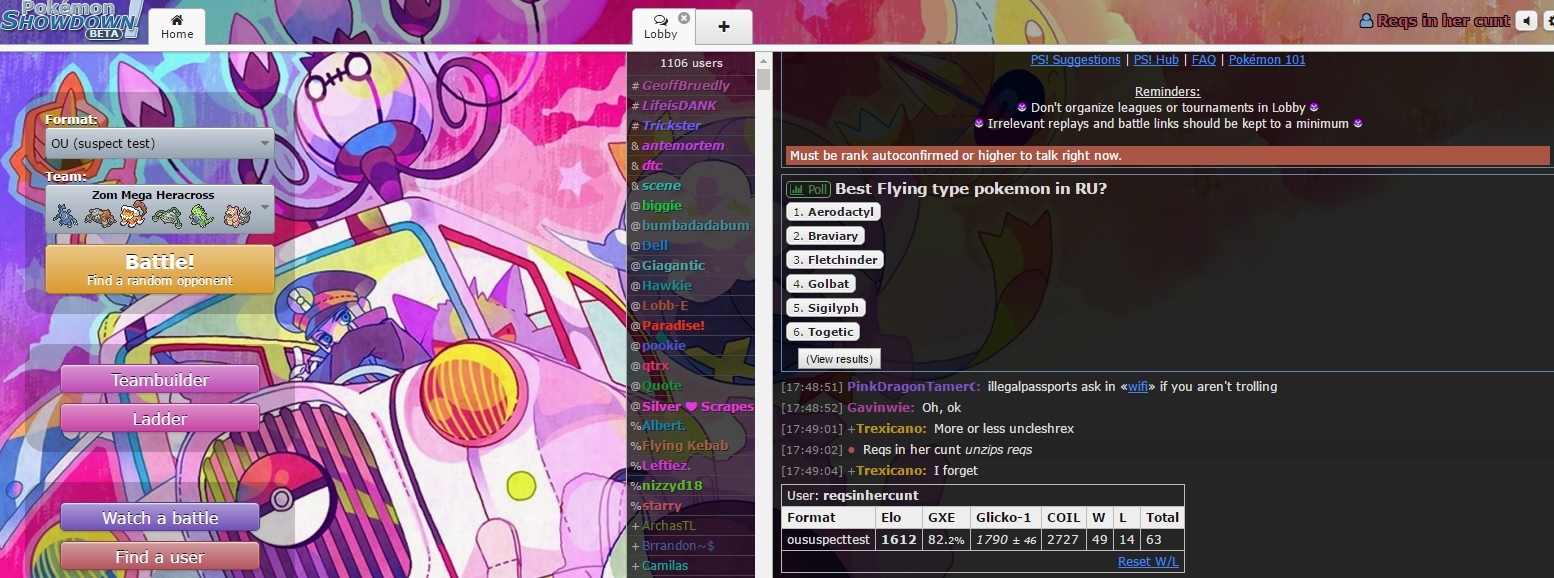The image size is (1554, 578).
Task: Vote for 5. Sigilyph in poll
Action: (x=825, y=308)
